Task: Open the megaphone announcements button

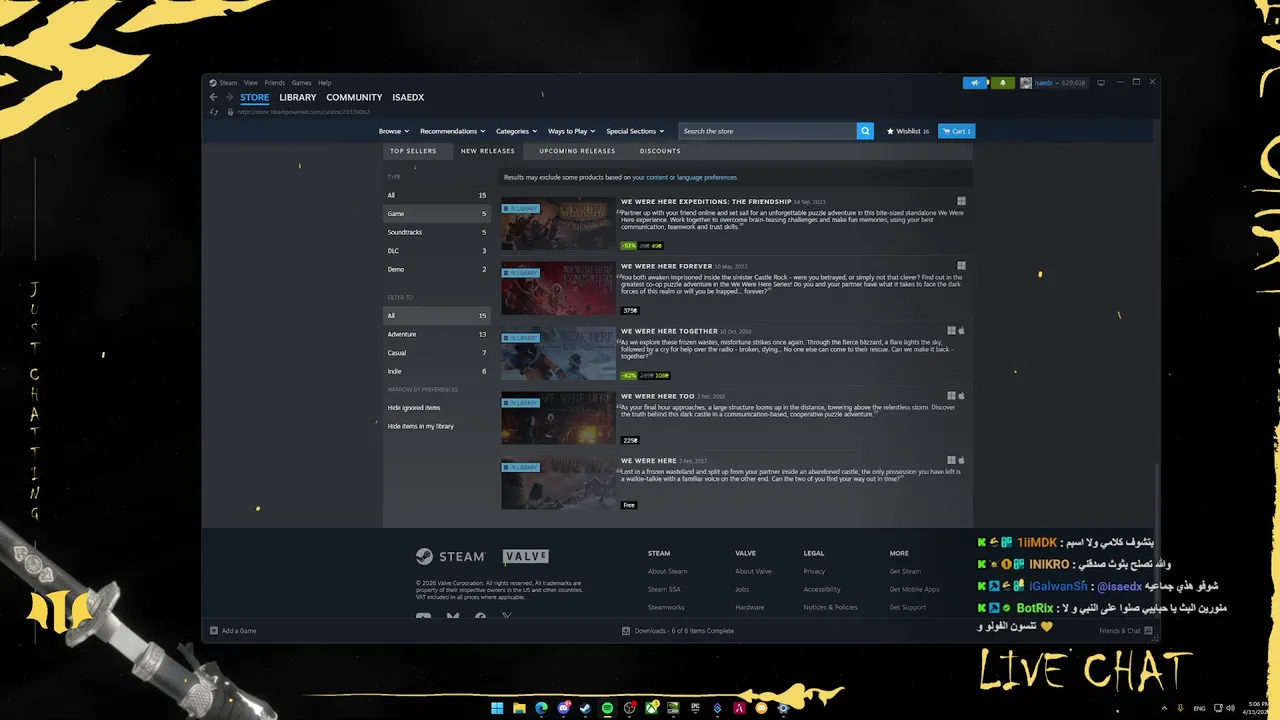Action: (x=975, y=83)
